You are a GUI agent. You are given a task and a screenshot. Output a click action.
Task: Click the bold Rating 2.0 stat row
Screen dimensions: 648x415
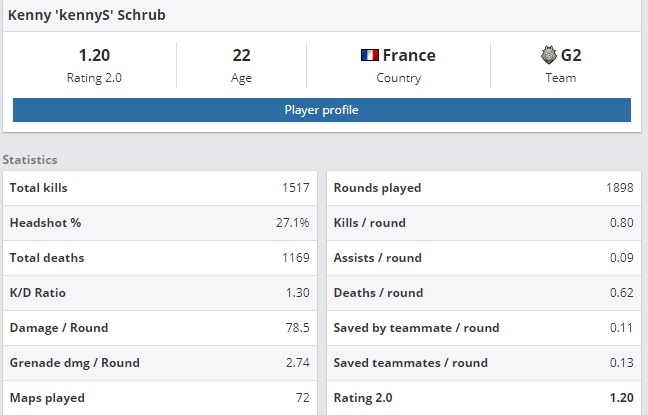click(484, 398)
